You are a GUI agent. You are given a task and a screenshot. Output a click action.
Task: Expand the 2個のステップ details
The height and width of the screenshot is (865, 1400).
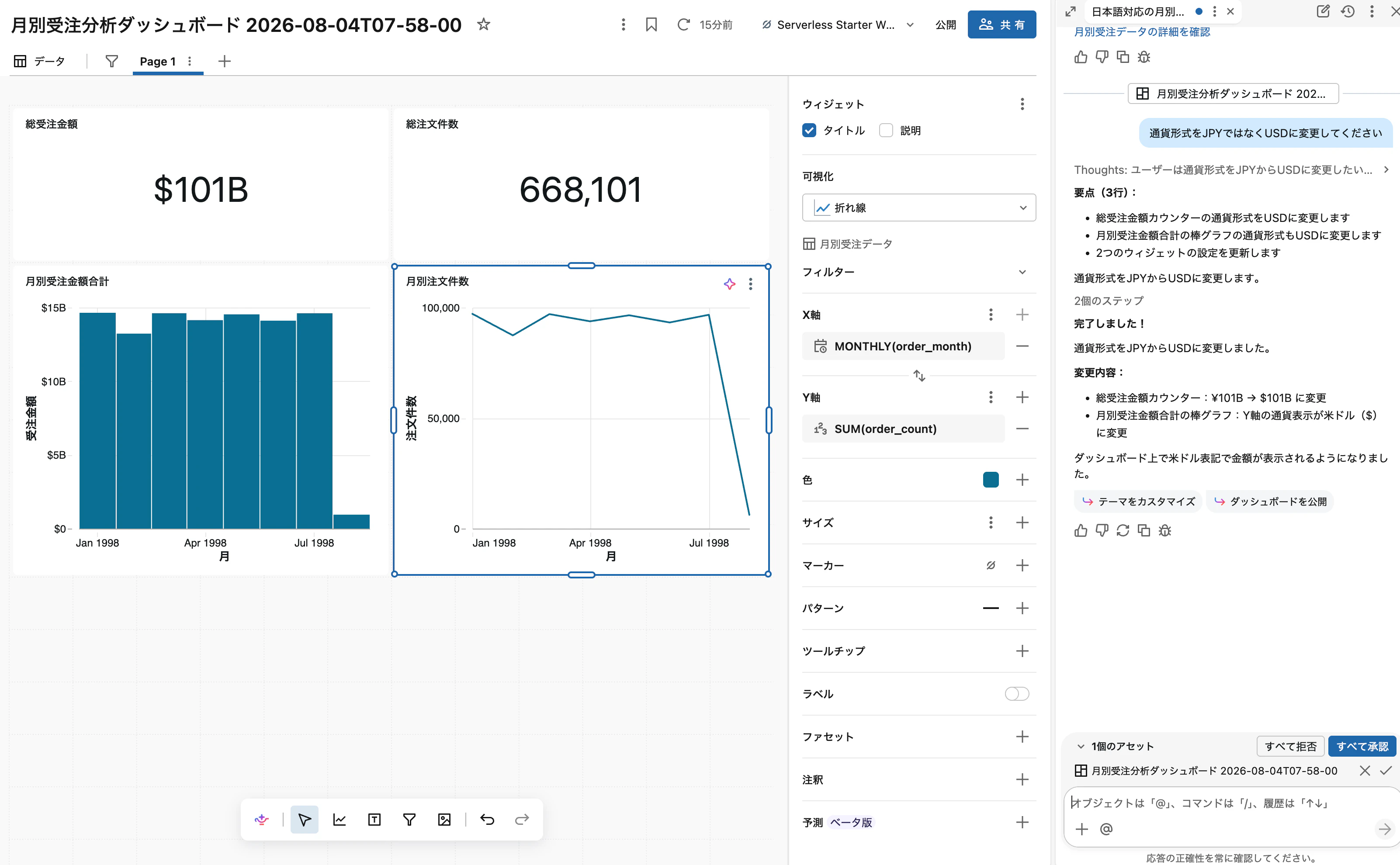coord(1108,301)
